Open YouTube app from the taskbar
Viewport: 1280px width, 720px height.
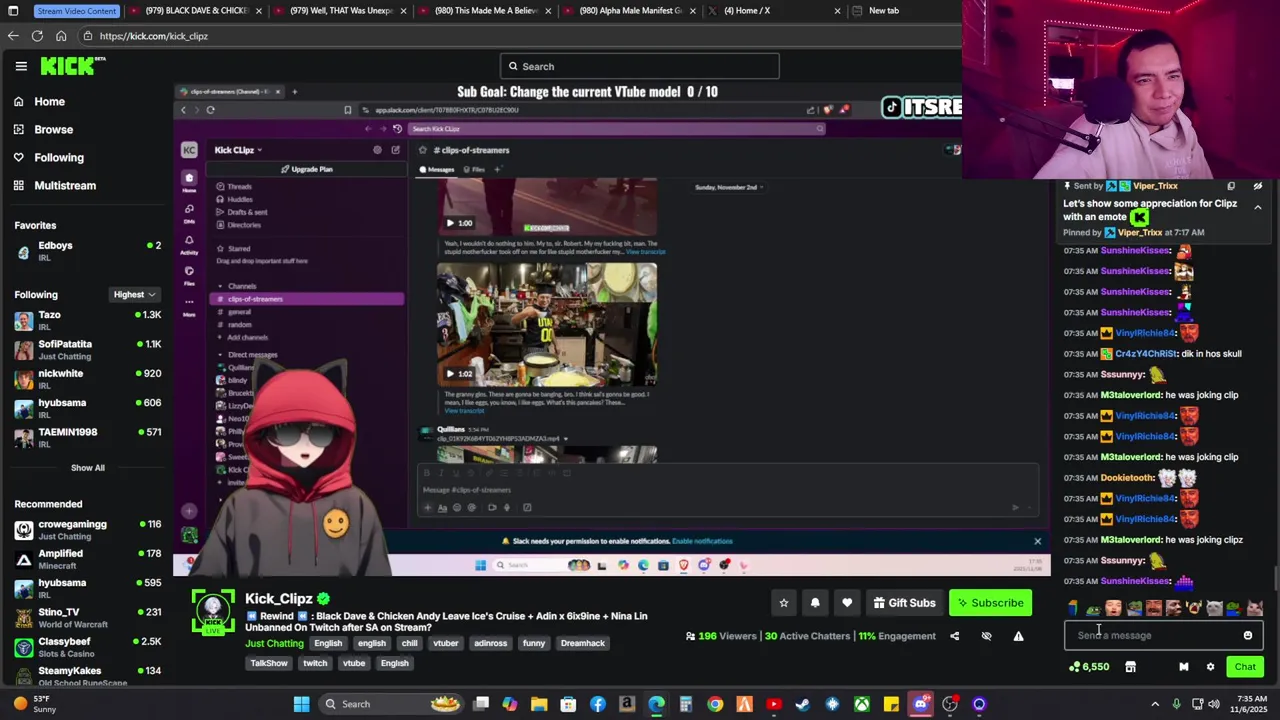(x=773, y=704)
